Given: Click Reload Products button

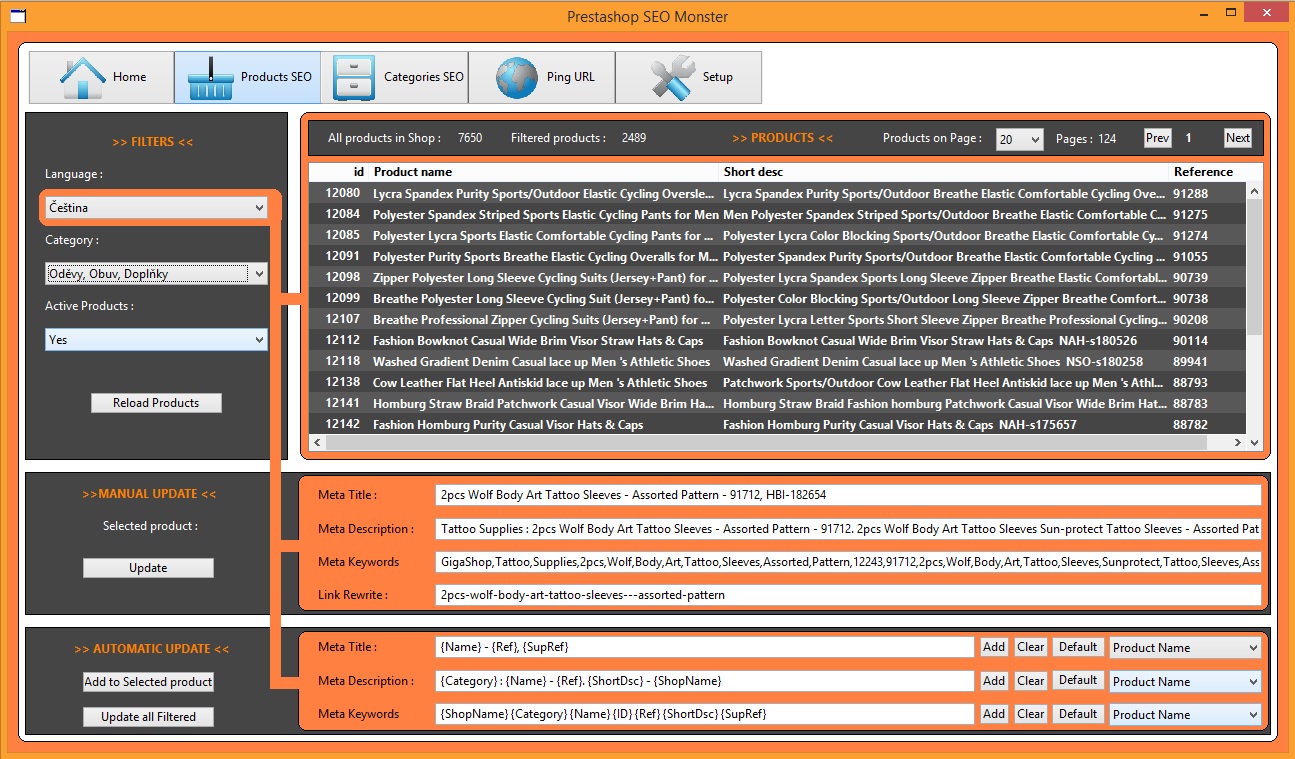Looking at the screenshot, I should 156,403.
